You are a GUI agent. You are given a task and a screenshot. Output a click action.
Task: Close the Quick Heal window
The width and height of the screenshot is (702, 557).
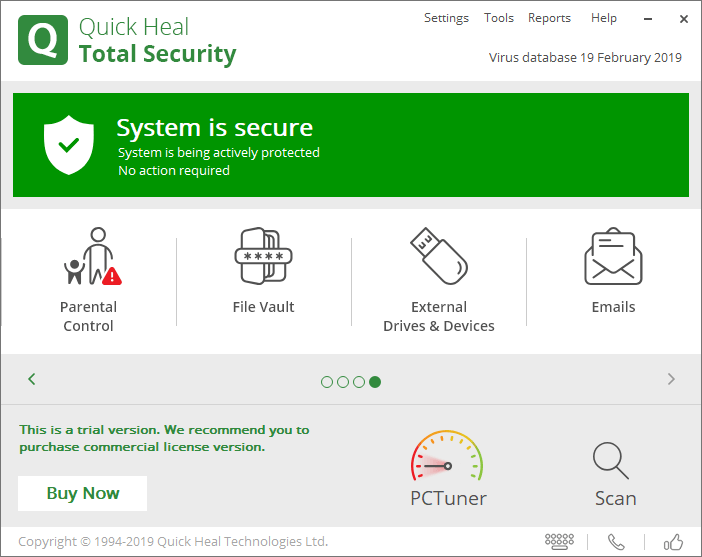click(684, 19)
